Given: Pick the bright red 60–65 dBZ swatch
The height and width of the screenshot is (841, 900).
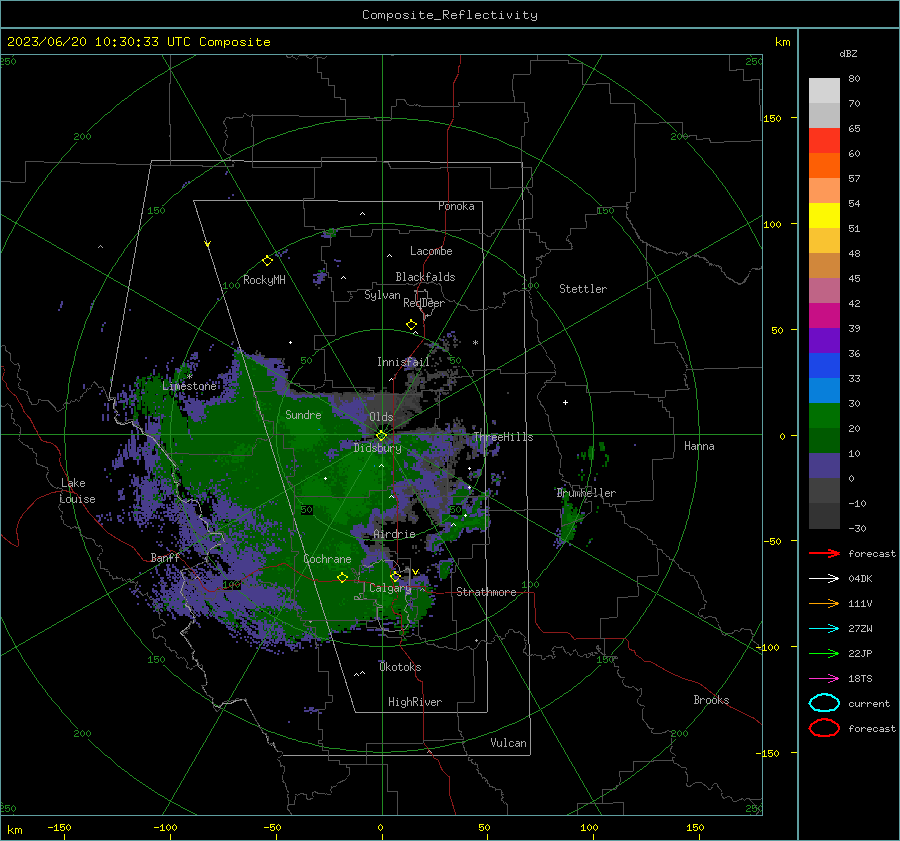Looking at the screenshot, I should pyautogui.click(x=824, y=141).
